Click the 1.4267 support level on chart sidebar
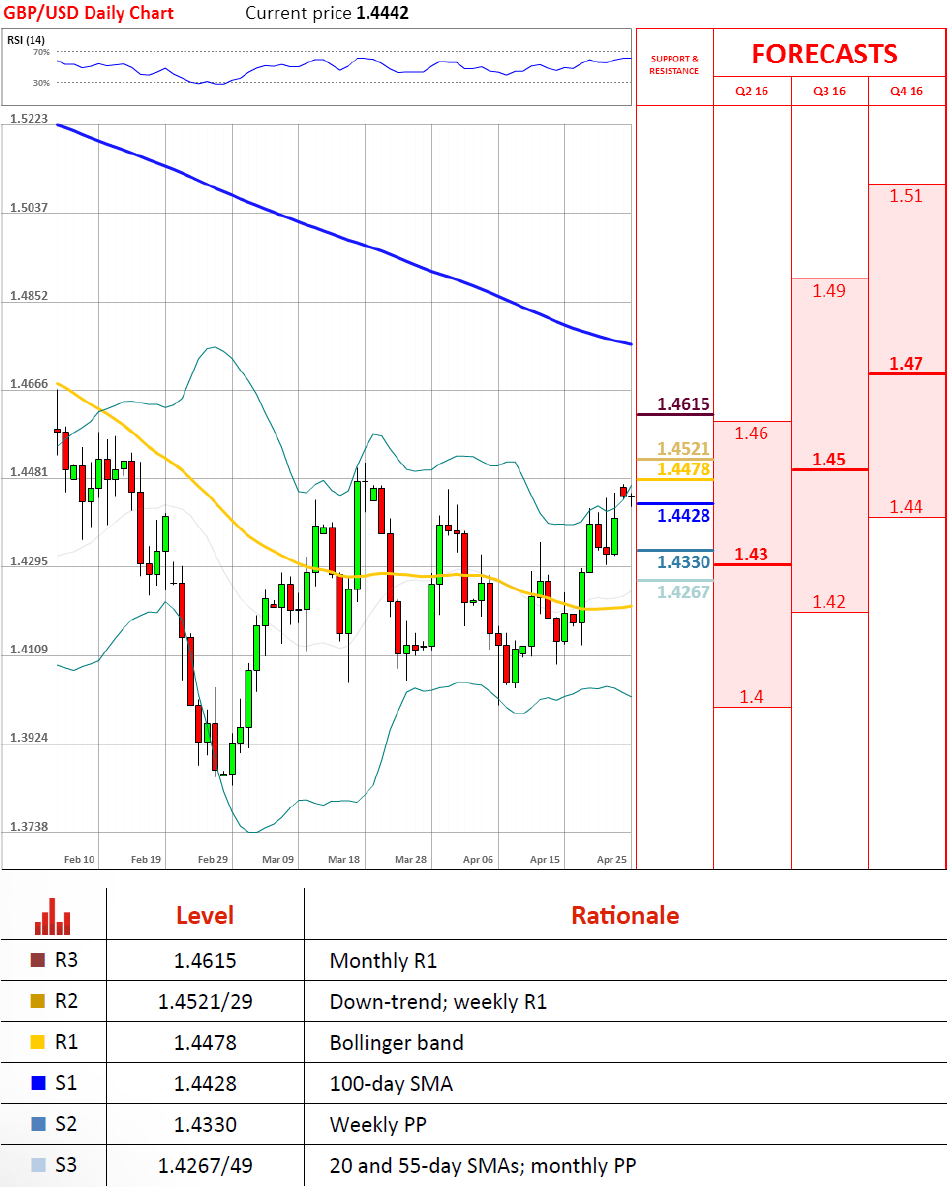 click(683, 592)
